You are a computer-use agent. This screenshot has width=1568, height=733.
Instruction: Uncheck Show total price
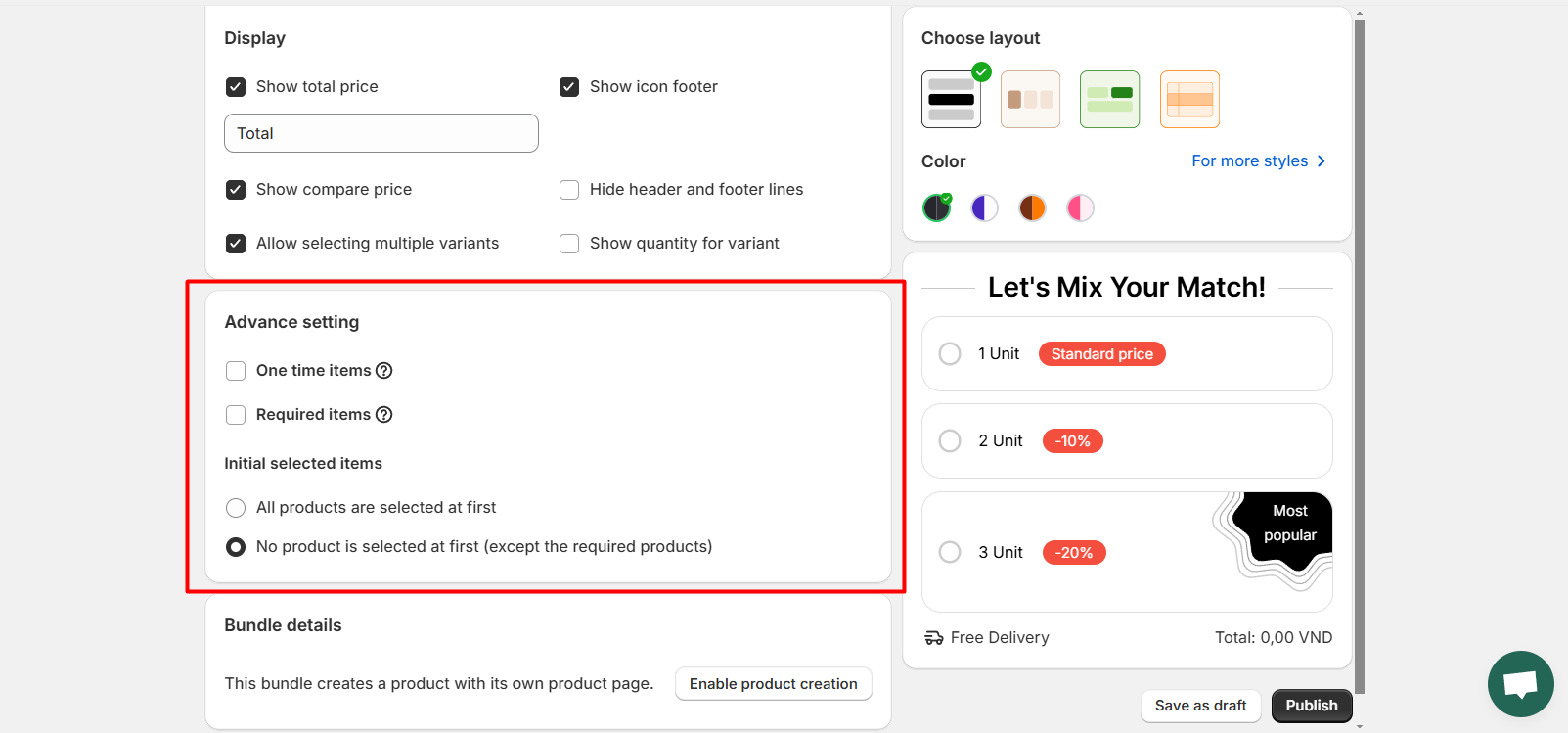(x=236, y=87)
